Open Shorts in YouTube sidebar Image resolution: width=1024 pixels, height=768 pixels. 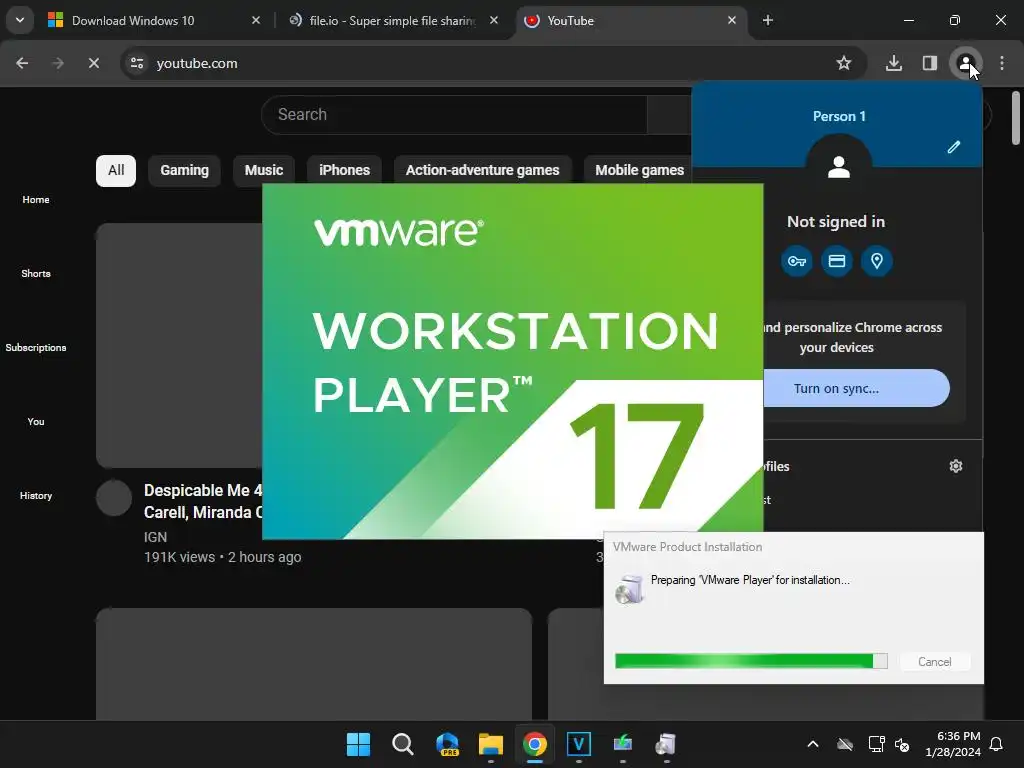tap(36, 274)
